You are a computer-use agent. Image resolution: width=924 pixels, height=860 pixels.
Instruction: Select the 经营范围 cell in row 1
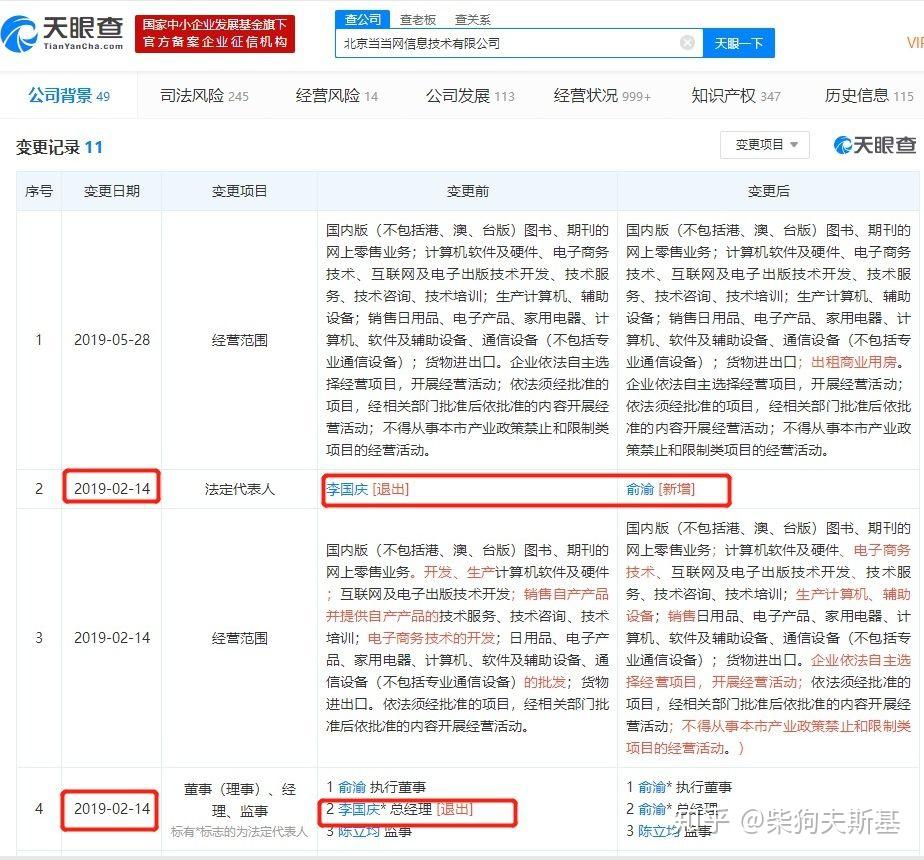[x=240, y=340]
